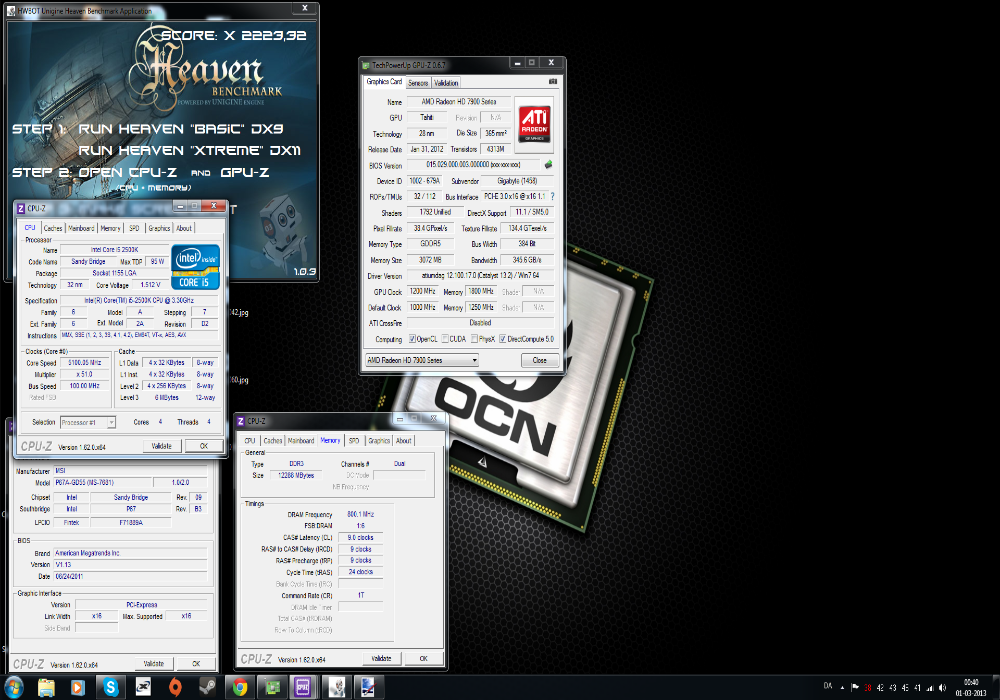Click the Intel Core i5 logo badge
The width and height of the screenshot is (1000, 700).
click(x=196, y=267)
